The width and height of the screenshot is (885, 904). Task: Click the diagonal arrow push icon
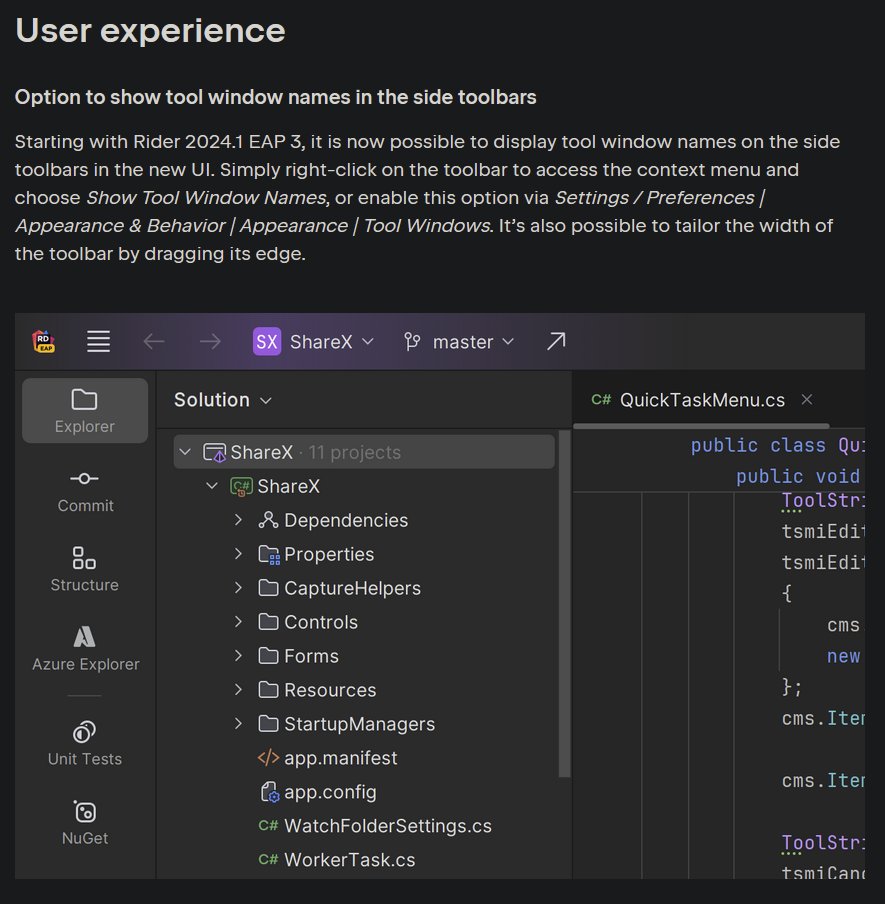tap(556, 341)
